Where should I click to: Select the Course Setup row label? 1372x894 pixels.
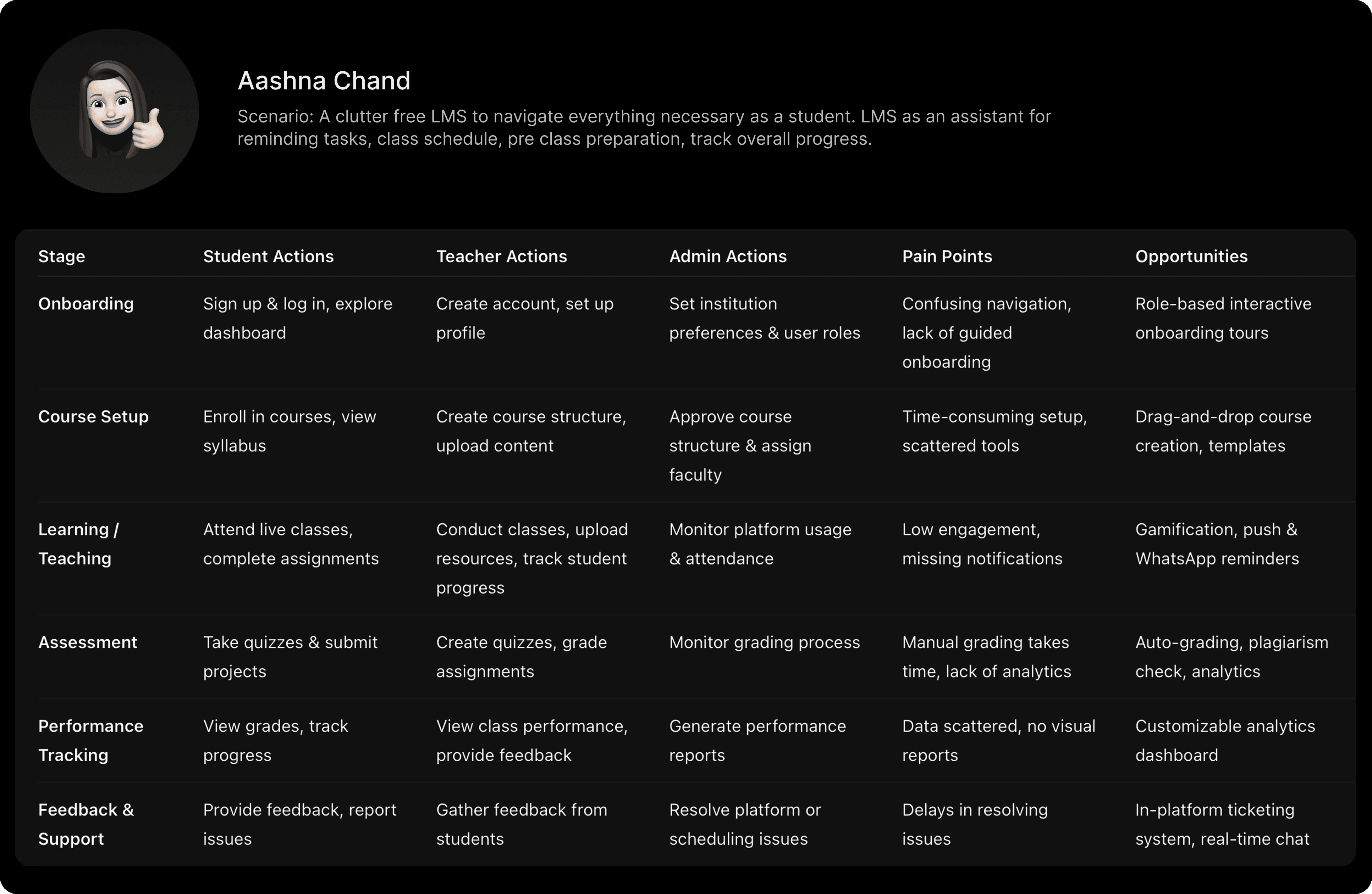[93, 417]
